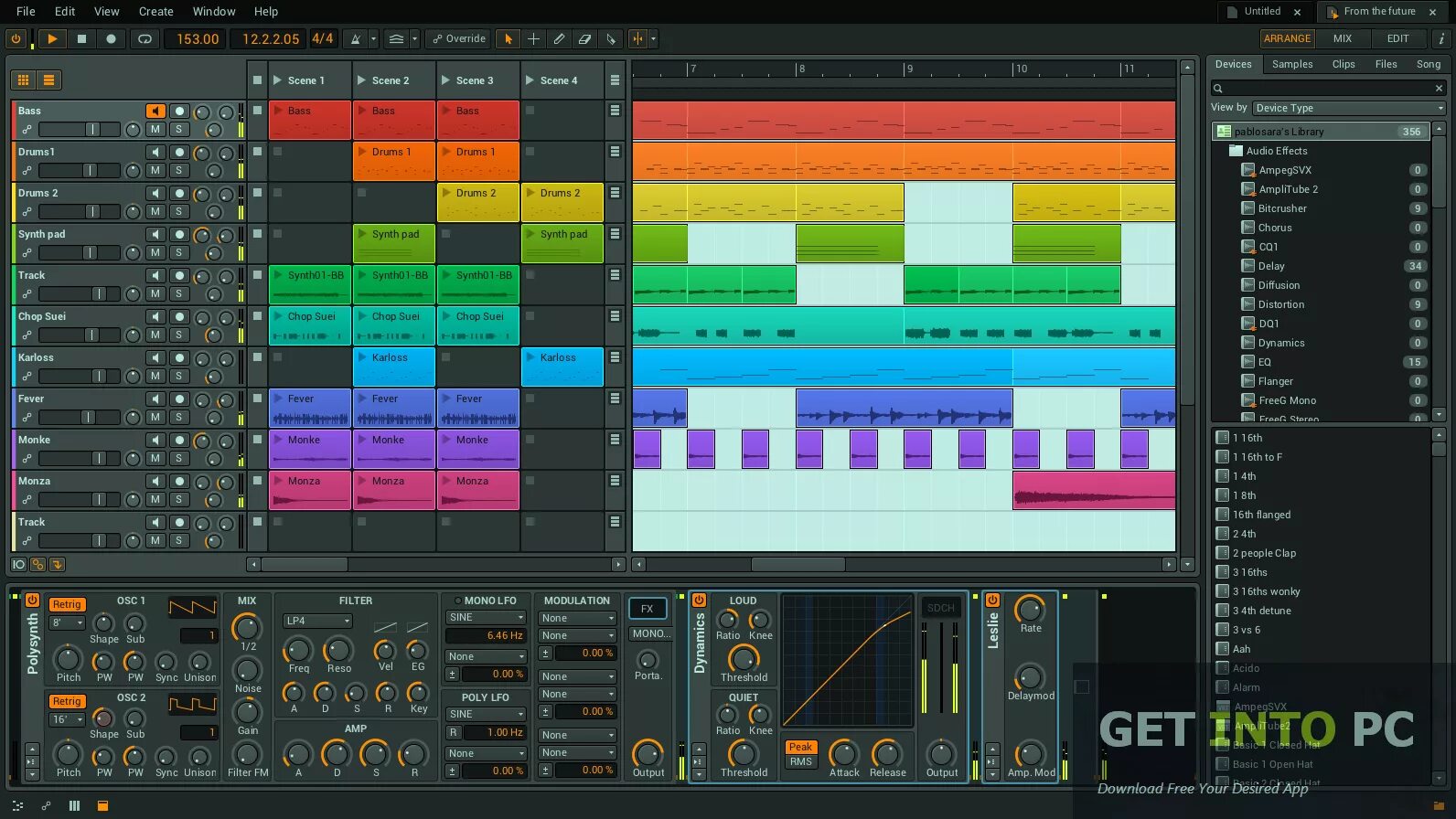Open the MONO LFO SINE waveform dropdown
1456x819 pixels.
click(x=486, y=617)
